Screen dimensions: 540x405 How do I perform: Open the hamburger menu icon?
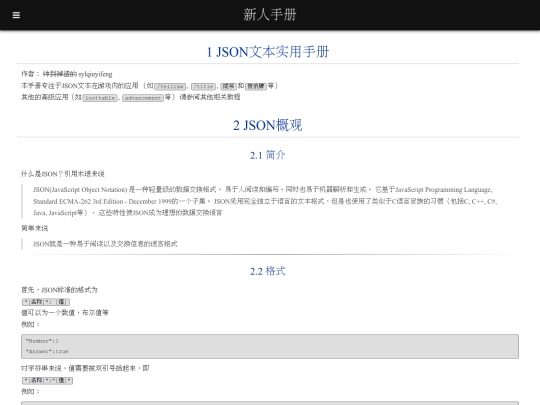pyautogui.click(x=16, y=15)
